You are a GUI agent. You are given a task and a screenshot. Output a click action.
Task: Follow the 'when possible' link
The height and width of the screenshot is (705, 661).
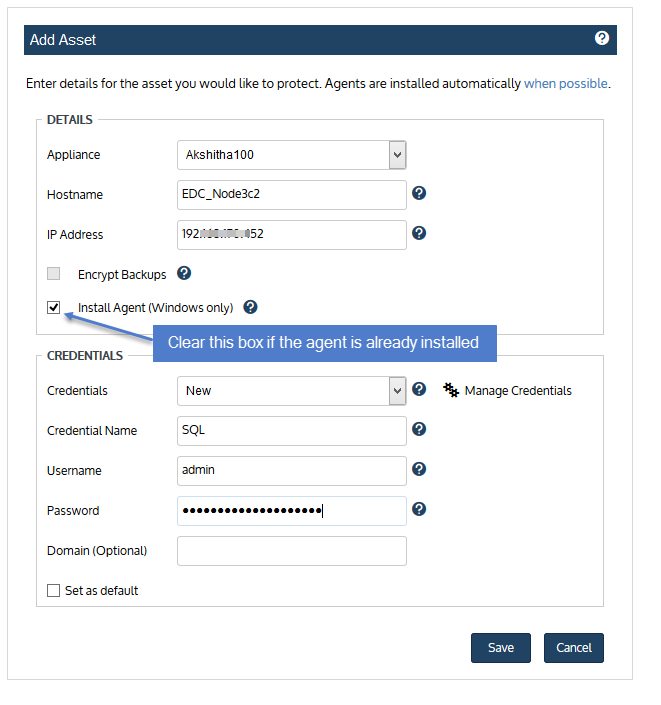[x=566, y=84]
